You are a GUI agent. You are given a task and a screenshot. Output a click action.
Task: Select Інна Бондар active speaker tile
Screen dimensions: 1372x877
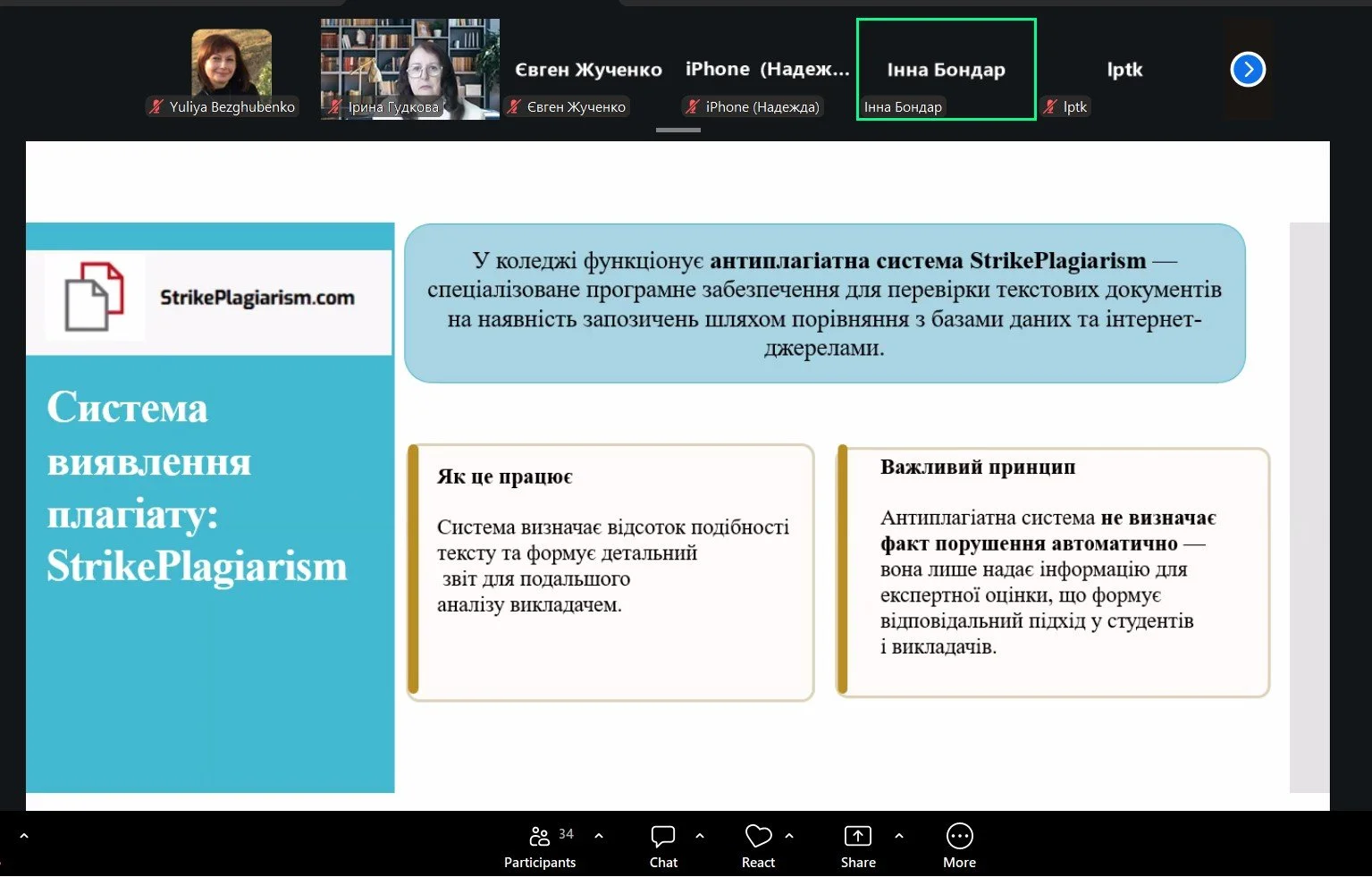[947, 69]
